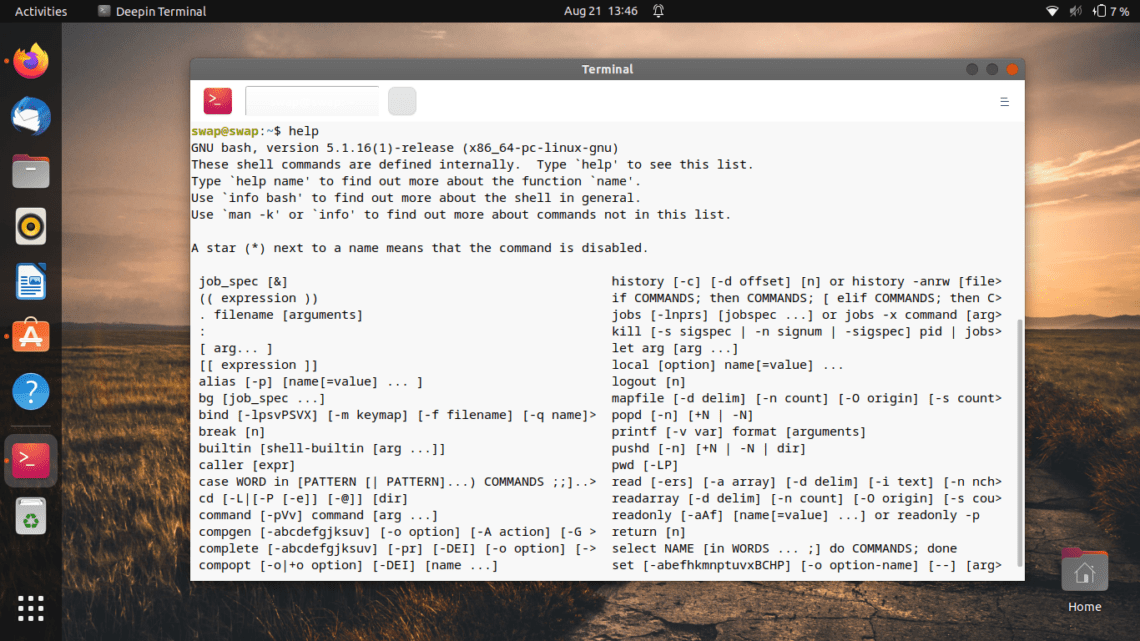Image resolution: width=1140 pixels, height=641 pixels.
Task: Select the swap@swap terminal tab
Action: pos(310,101)
